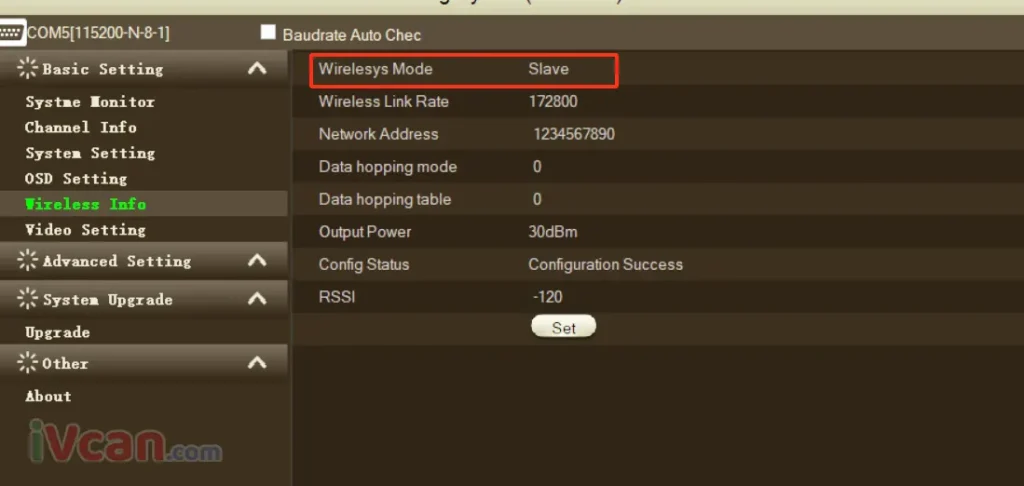Select the Video Setting menu item
The height and width of the screenshot is (486, 1024).
tap(85, 230)
